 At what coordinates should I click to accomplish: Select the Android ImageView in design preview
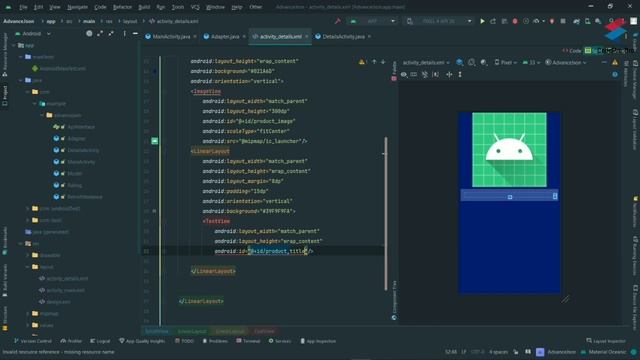(509, 150)
